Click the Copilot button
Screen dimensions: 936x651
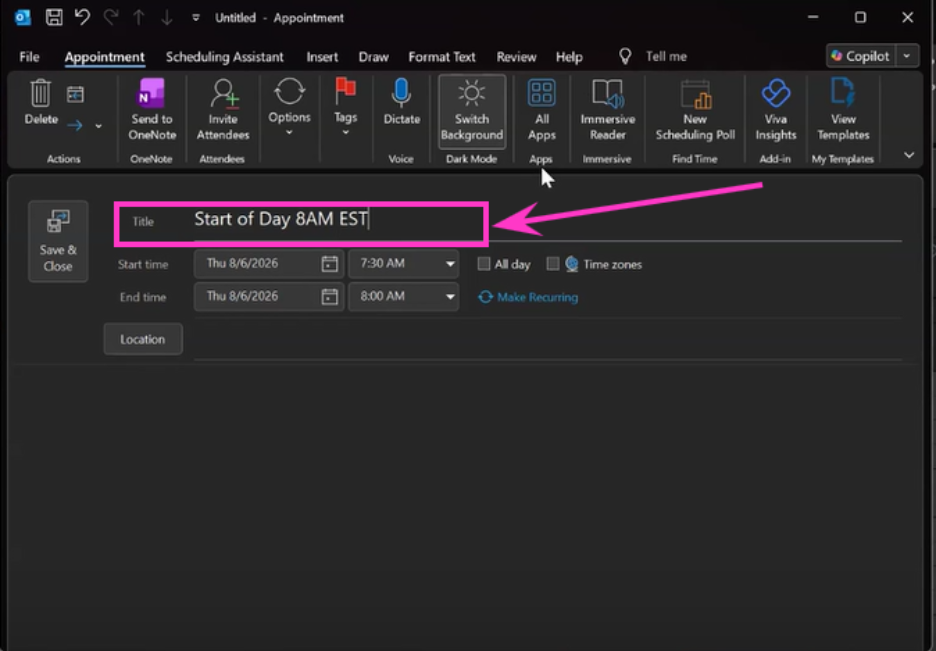click(861, 56)
